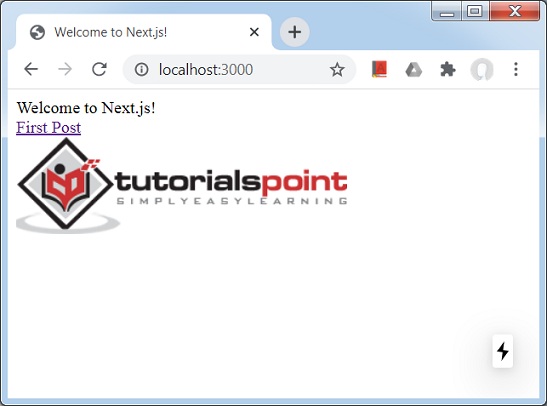The height and width of the screenshot is (406, 547).
Task: Open Chrome's three-dot menu
Action: pos(516,69)
